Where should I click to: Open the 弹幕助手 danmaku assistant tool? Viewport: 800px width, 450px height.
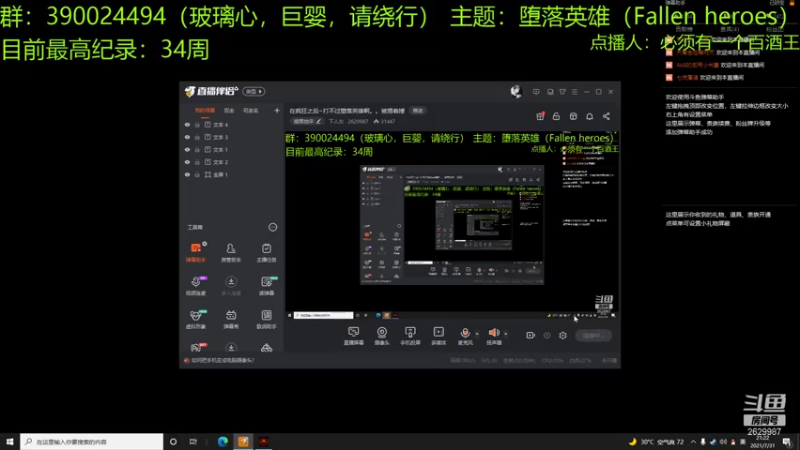coord(196,252)
